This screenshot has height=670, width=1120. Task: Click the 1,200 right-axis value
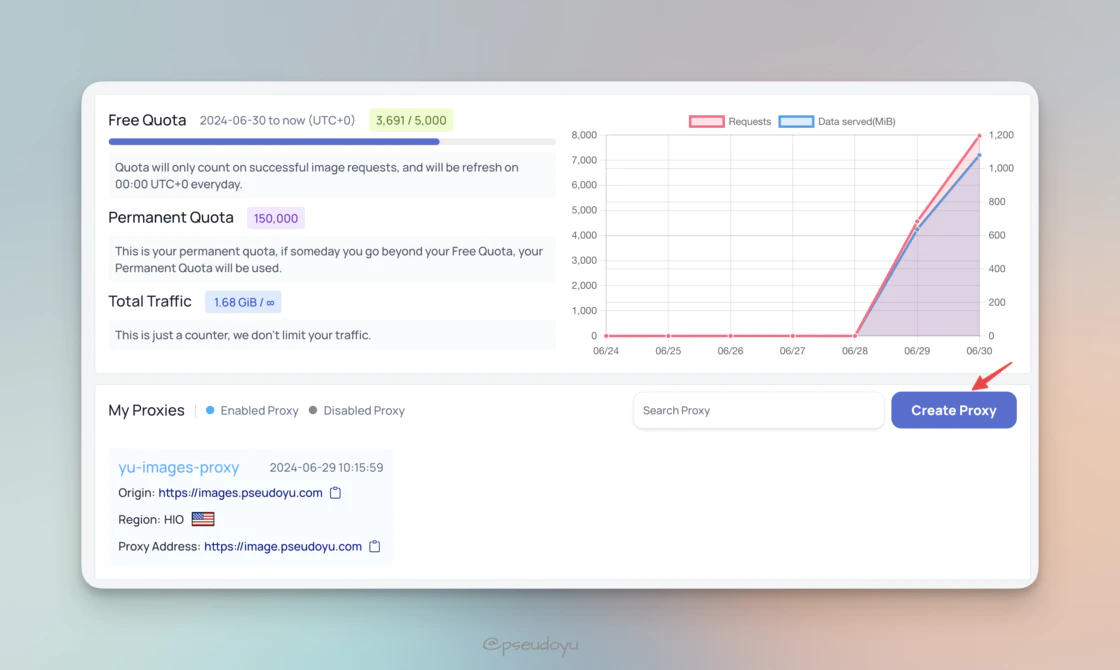(1001, 135)
